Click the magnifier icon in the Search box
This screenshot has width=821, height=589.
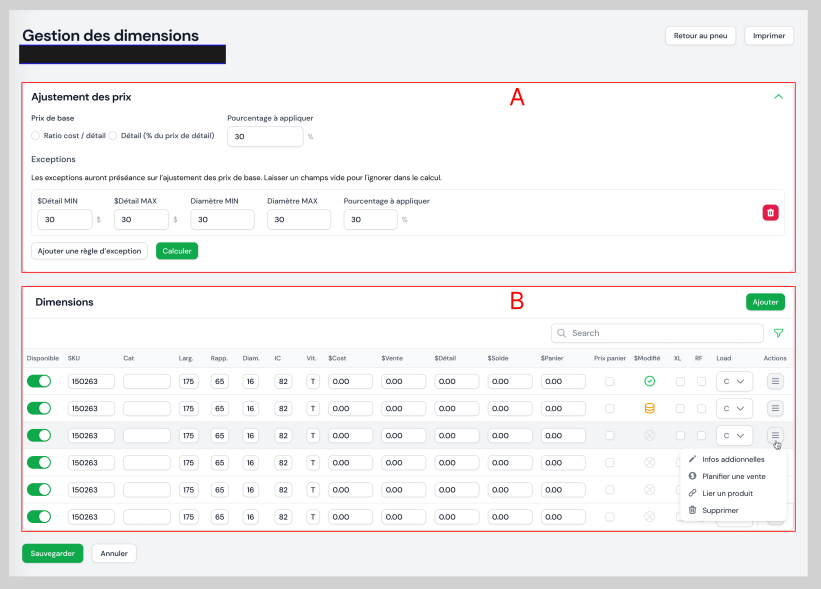coord(561,333)
